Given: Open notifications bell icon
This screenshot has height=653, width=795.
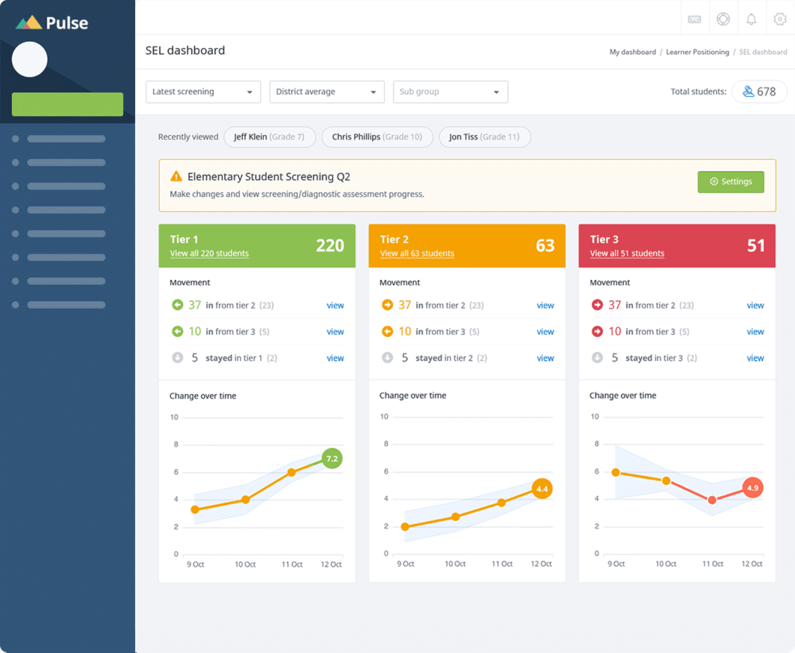Looking at the screenshot, I should click(751, 19).
